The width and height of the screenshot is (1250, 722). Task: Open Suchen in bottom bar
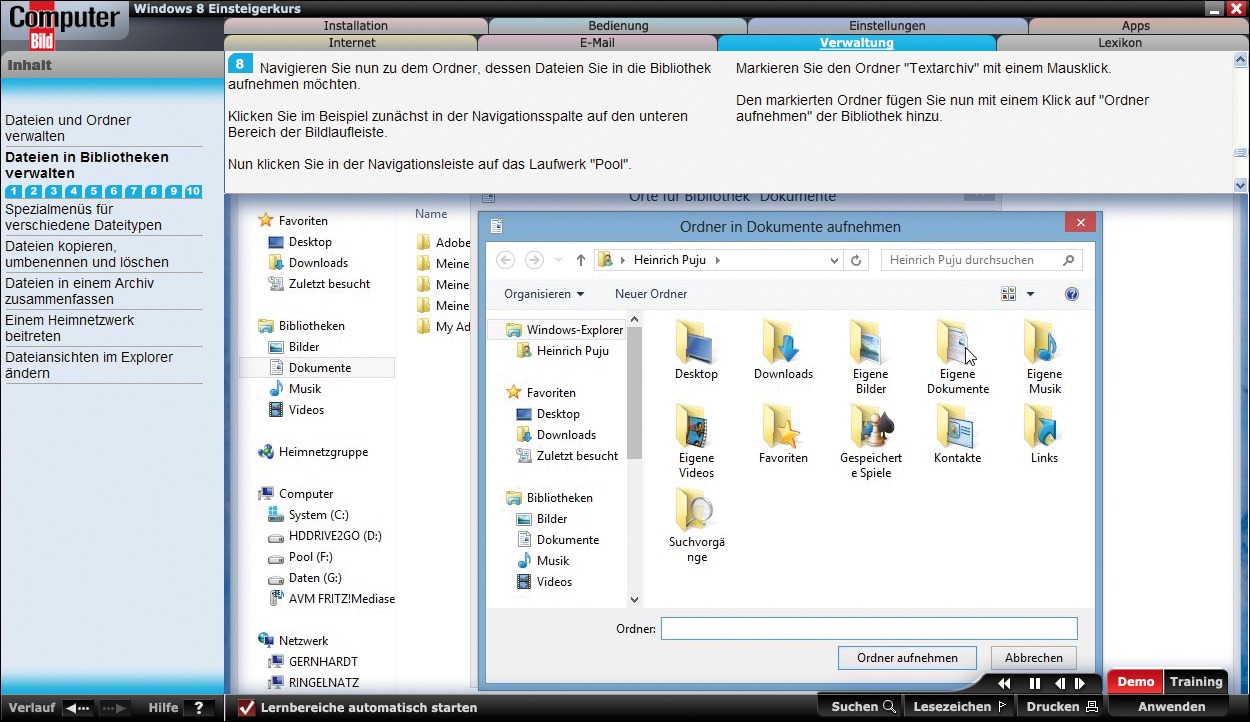pyautogui.click(x=863, y=707)
